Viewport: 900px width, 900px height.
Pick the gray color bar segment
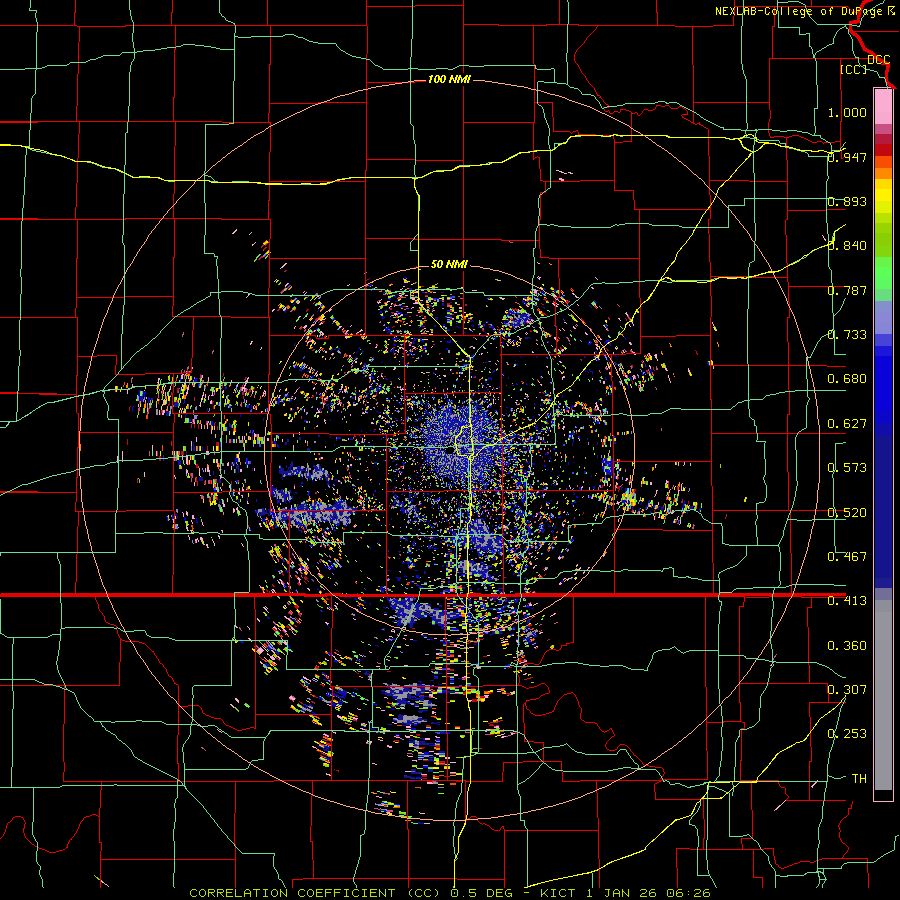point(883,695)
